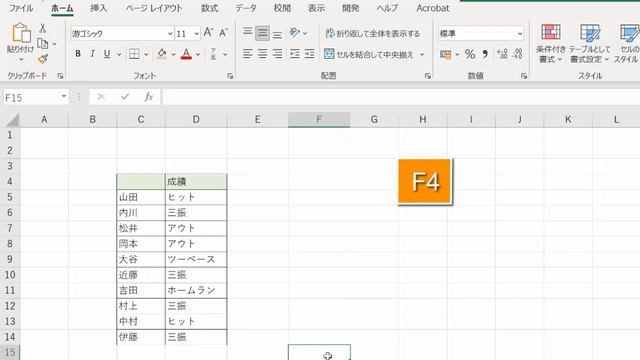This screenshot has width=640, height=360.
Task: Open underline style dropdown arrow
Action: coord(119,54)
